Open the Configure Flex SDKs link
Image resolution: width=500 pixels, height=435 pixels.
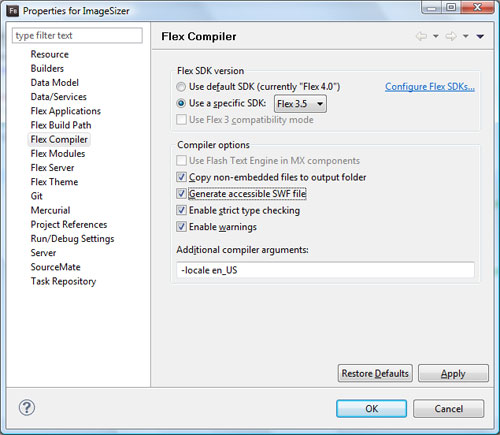(x=430, y=87)
